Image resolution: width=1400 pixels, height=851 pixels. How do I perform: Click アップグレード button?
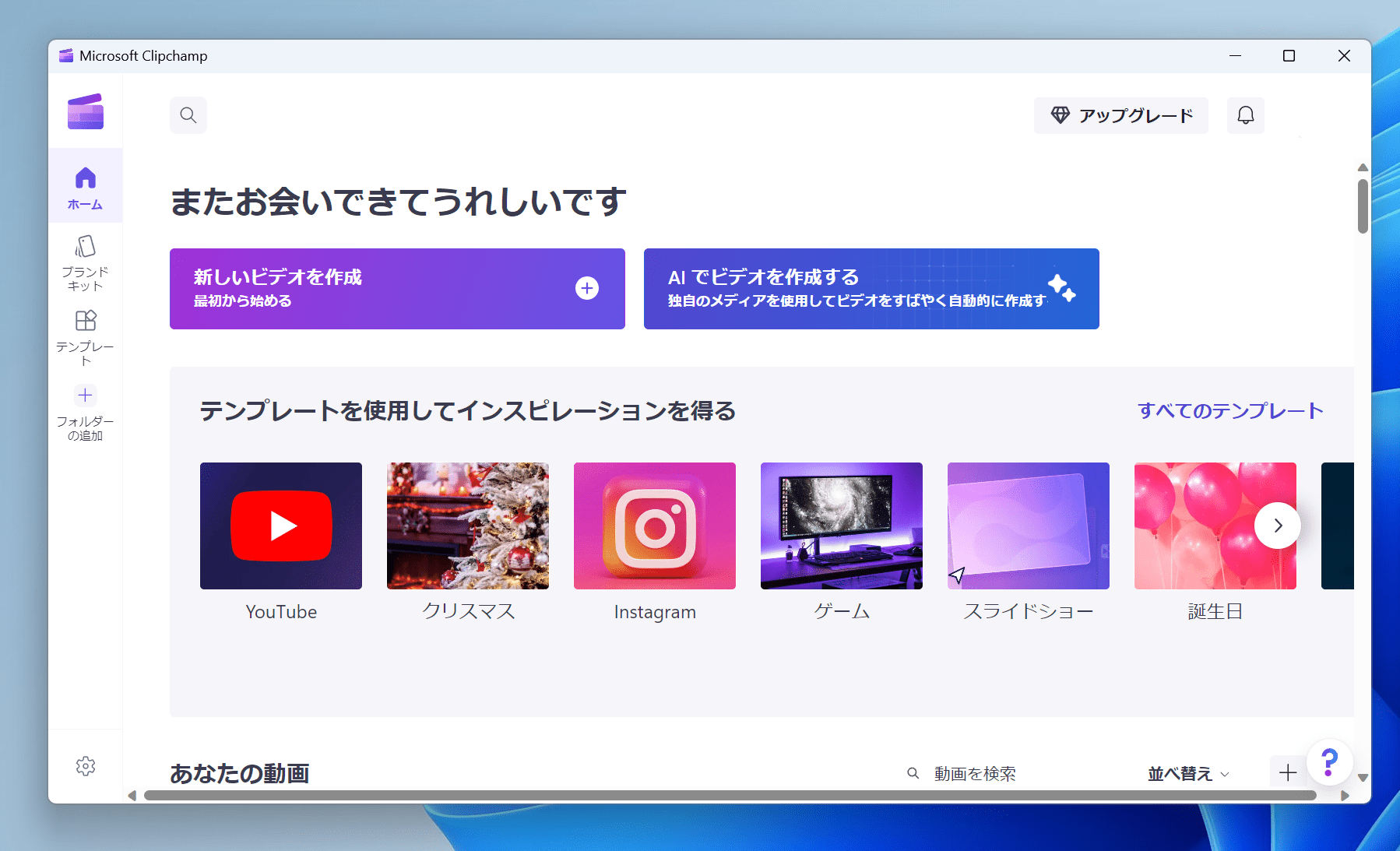[x=1121, y=115]
